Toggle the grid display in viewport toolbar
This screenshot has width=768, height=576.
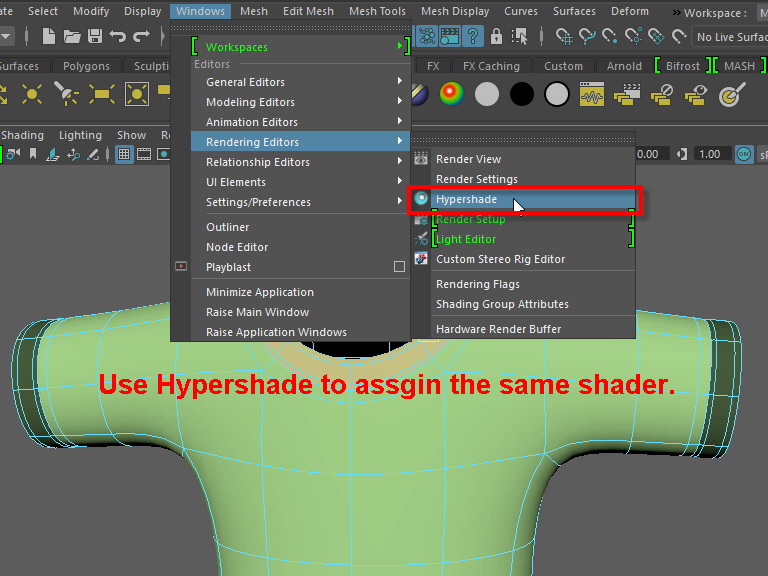click(124, 154)
